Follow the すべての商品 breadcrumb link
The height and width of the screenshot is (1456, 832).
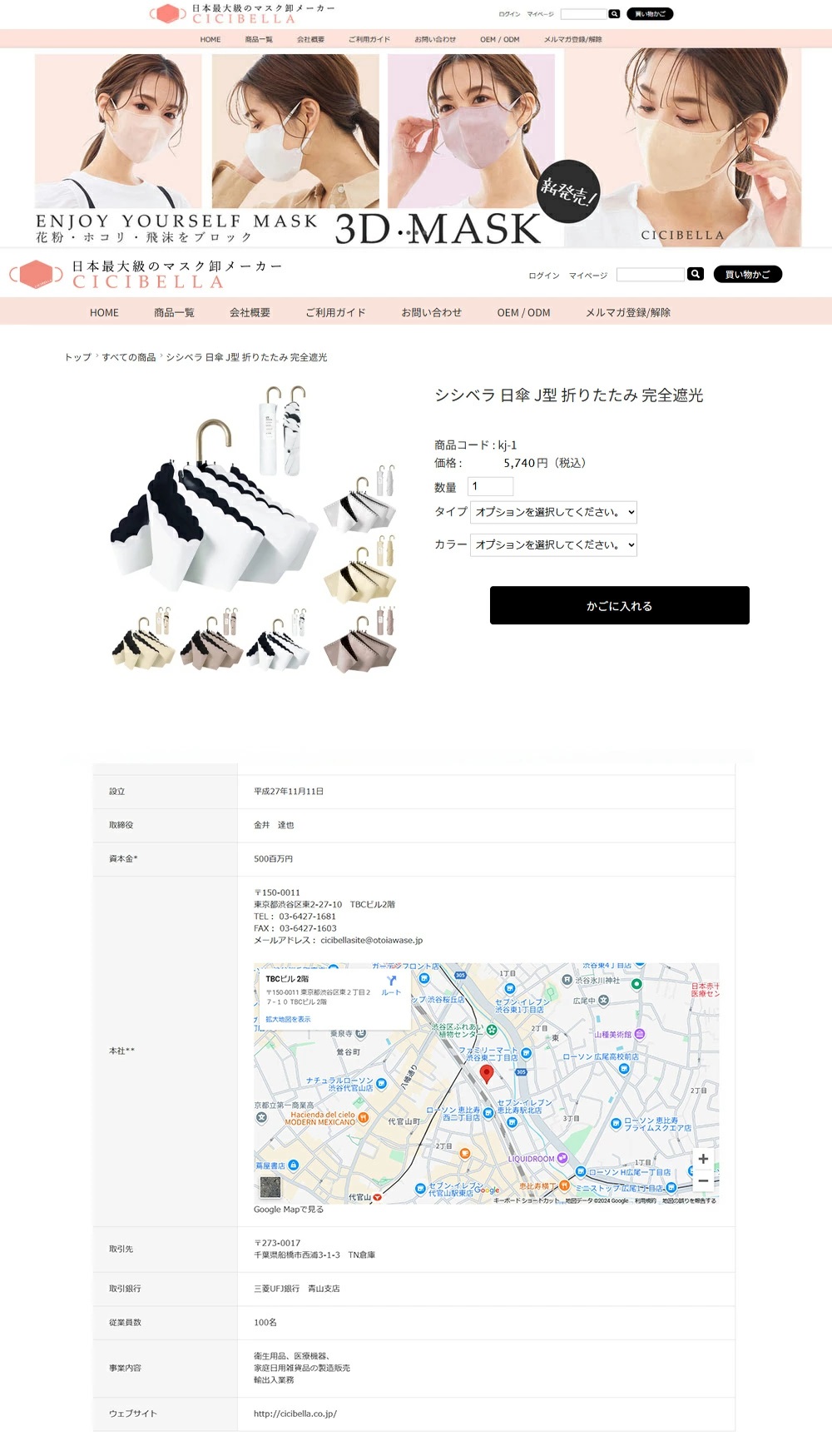click(x=129, y=357)
